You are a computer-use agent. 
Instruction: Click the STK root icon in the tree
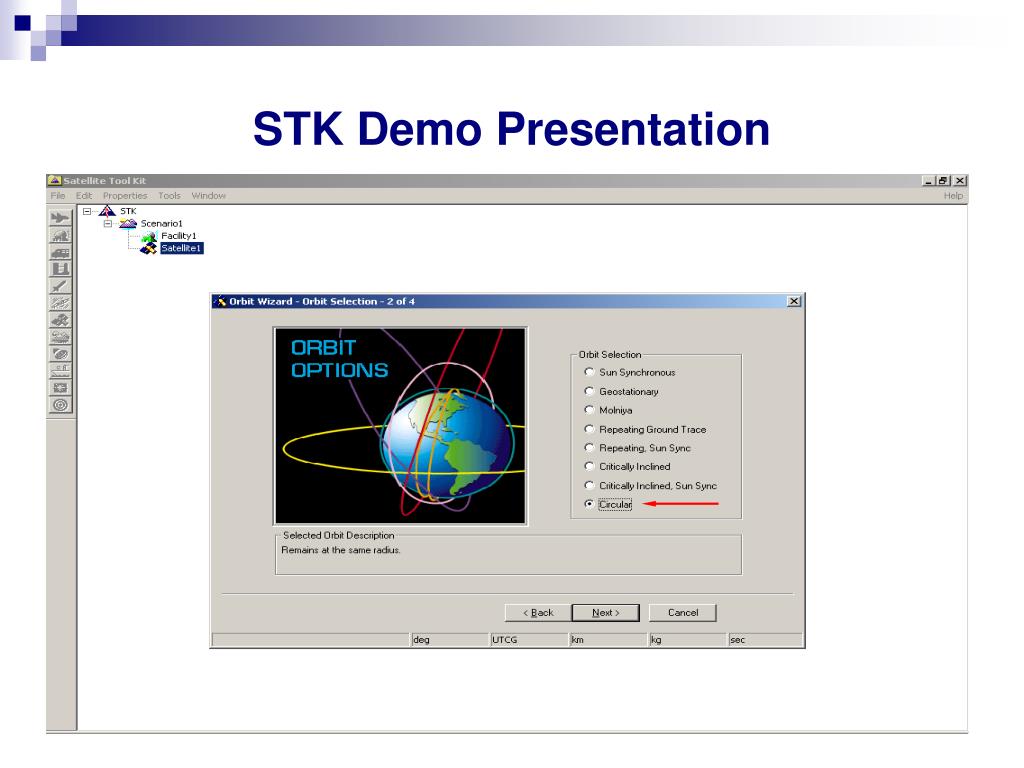pos(107,211)
